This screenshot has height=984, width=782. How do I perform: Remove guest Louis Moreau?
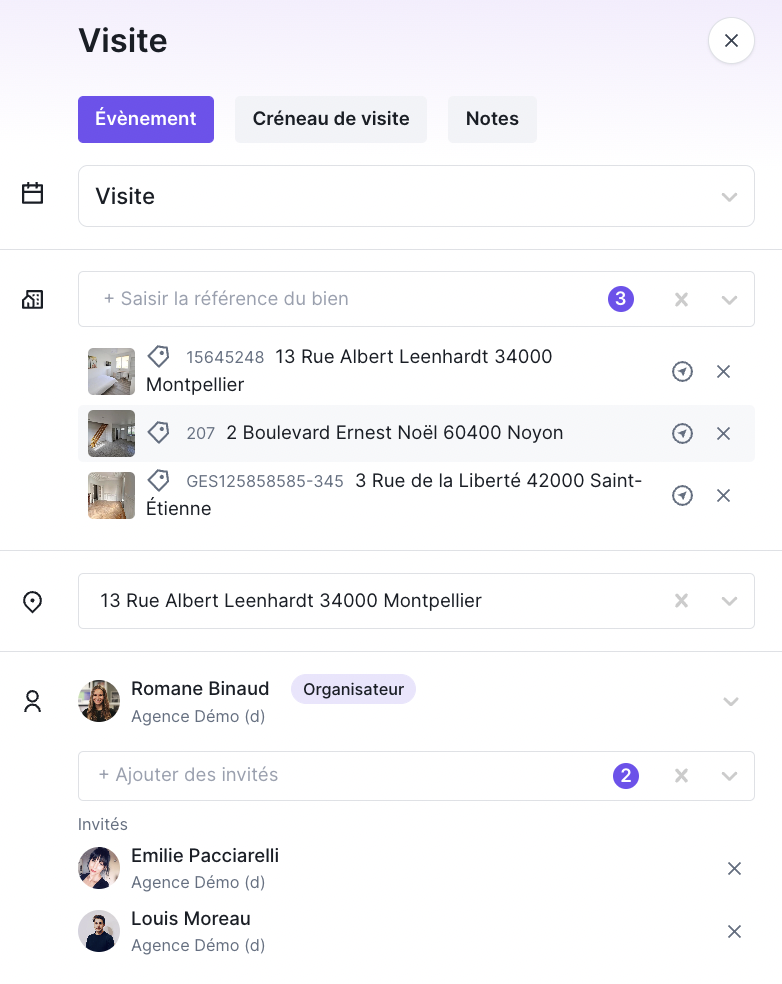pos(734,931)
